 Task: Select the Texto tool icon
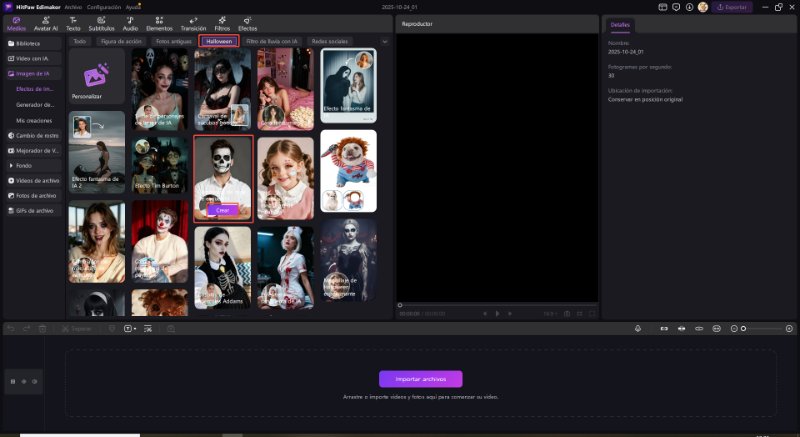point(73,24)
